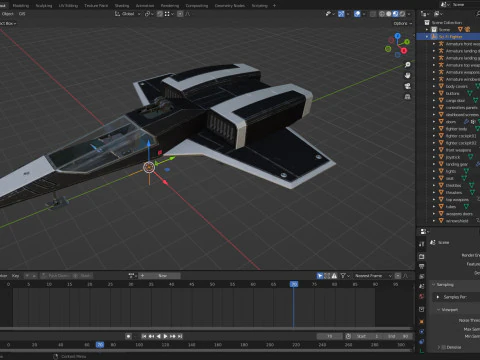The image size is (480, 360).
Task: Expand the Samples Per preset row
Action: tap(437, 297)
